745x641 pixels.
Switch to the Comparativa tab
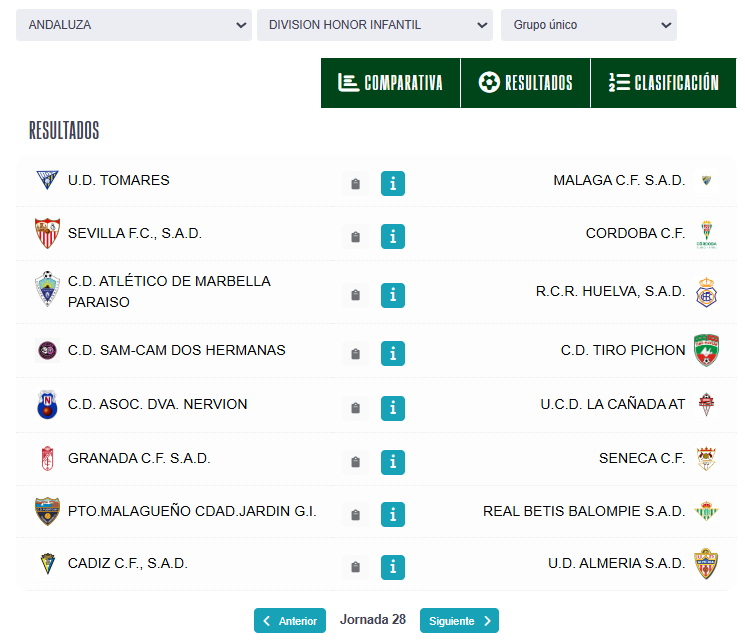coord(391,83)
